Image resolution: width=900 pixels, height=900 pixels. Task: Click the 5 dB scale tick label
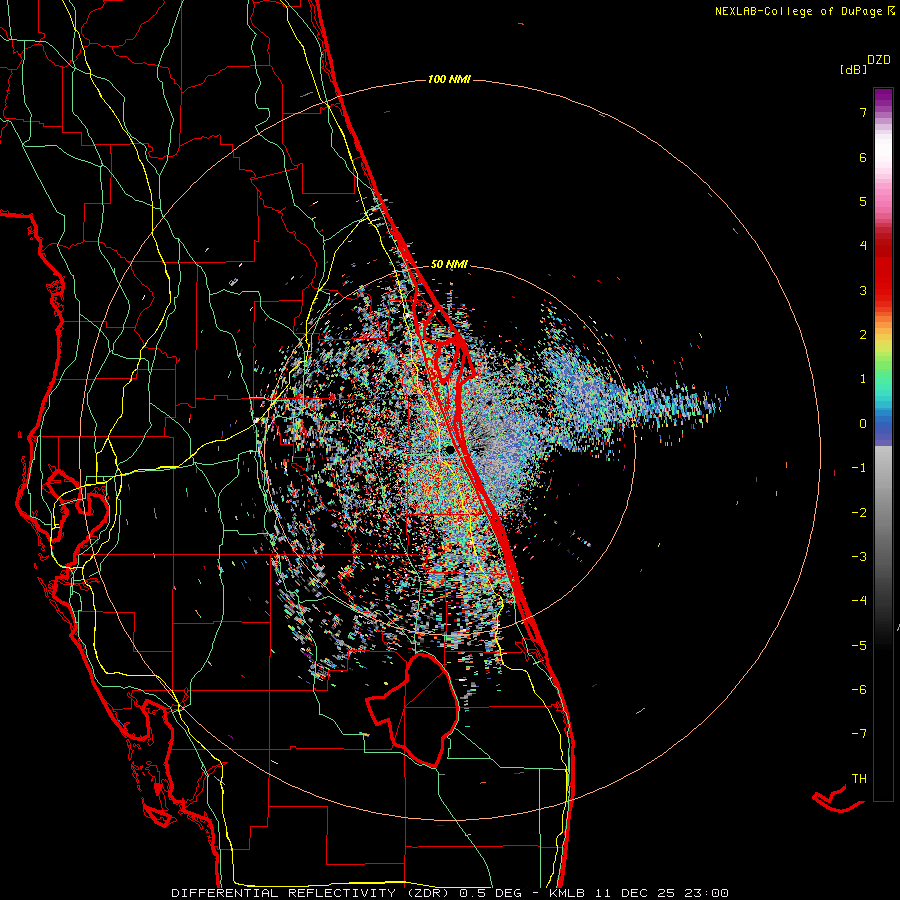(x=863, y=201)
